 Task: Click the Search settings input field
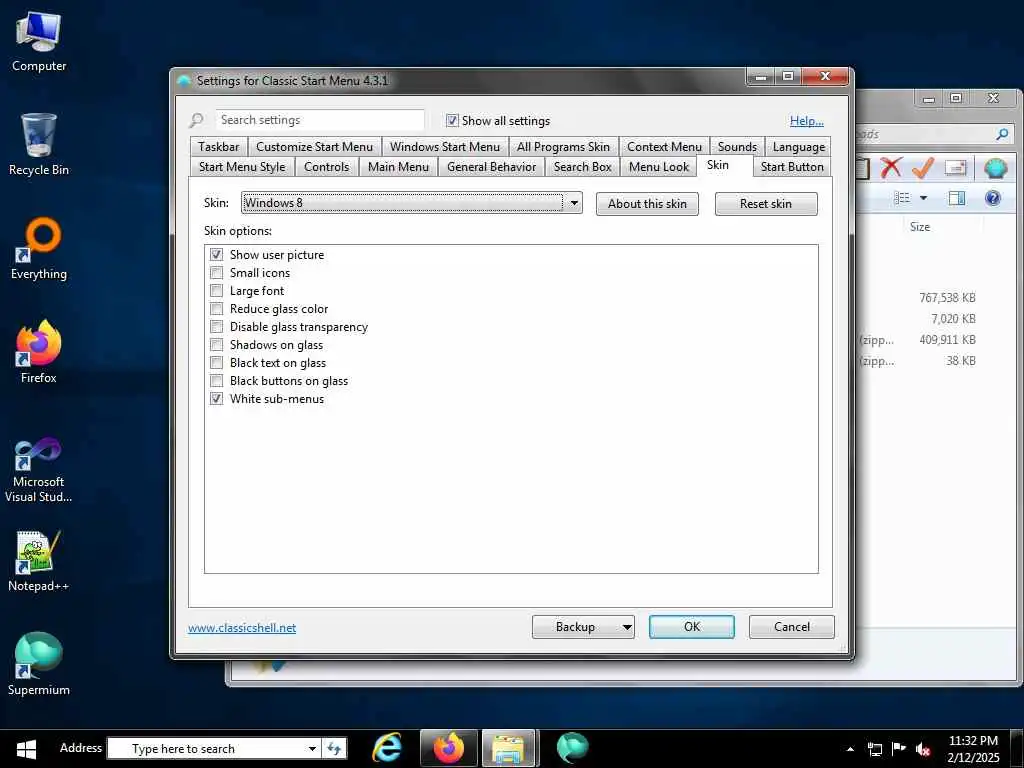coord(319,120)
